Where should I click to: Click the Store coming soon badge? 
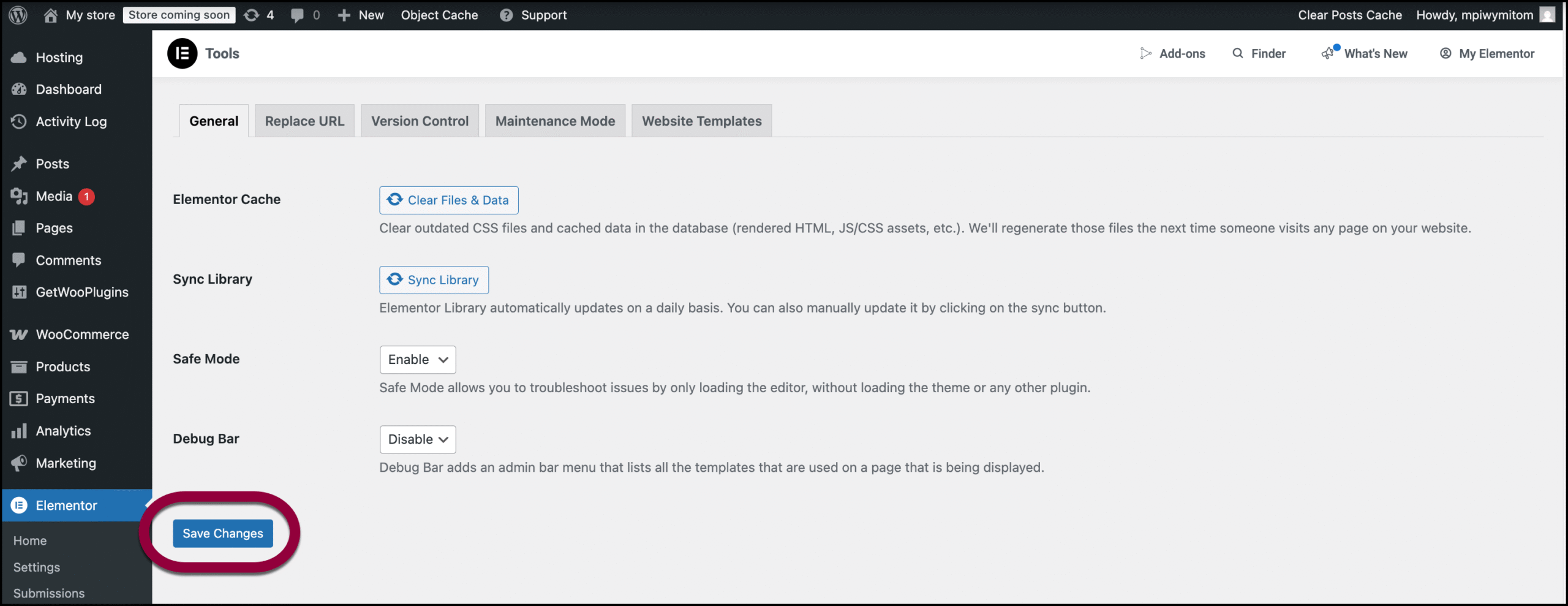(179, 15)
